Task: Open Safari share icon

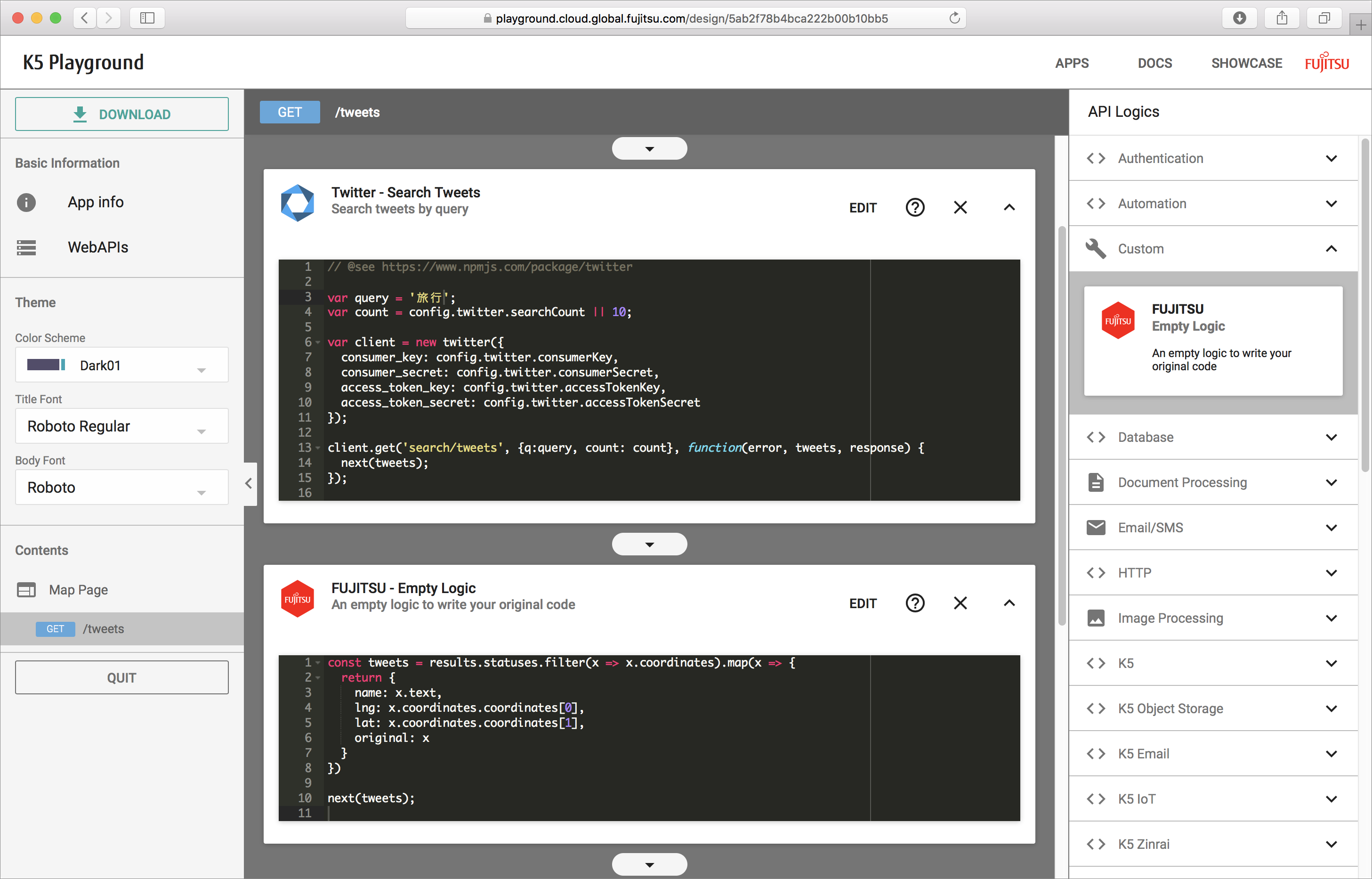Action: point(1282,18)
